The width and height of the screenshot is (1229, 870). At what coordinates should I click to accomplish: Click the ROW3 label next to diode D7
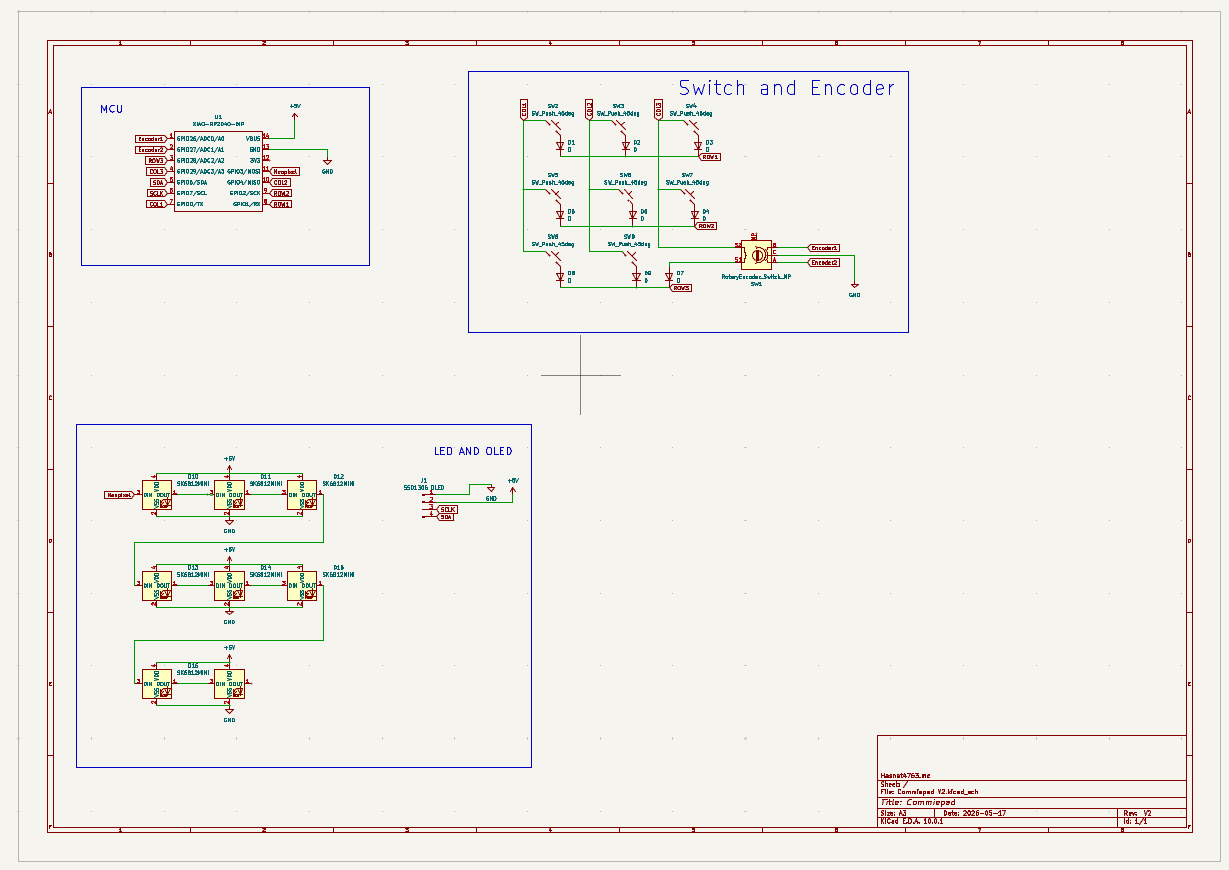[x=681, y=288]
